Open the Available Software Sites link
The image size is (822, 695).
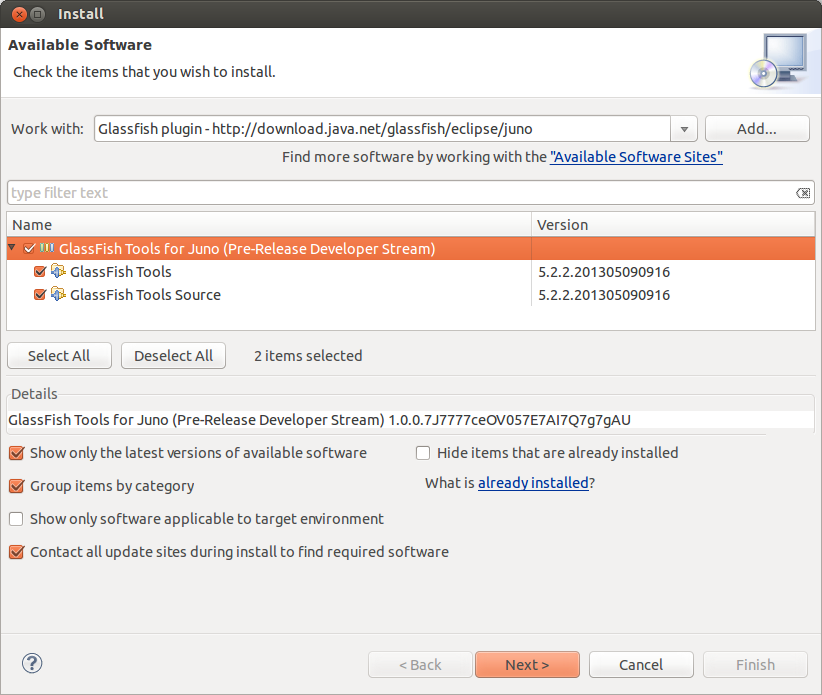click(x=636, y=157)
